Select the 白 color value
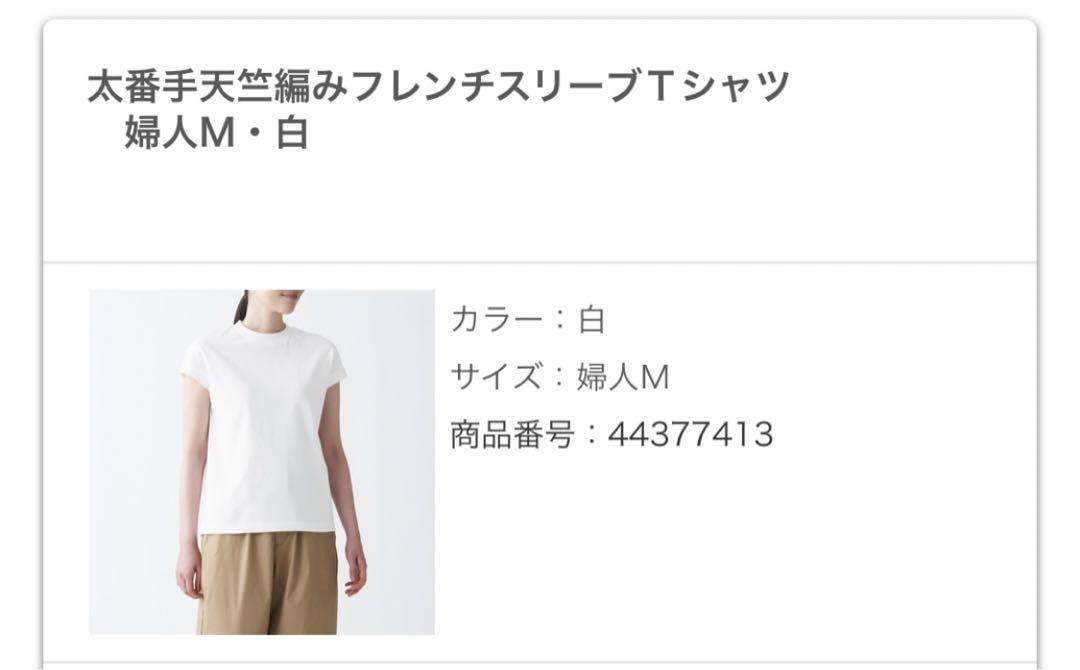1080x670 pixels. tap(592, 320)
